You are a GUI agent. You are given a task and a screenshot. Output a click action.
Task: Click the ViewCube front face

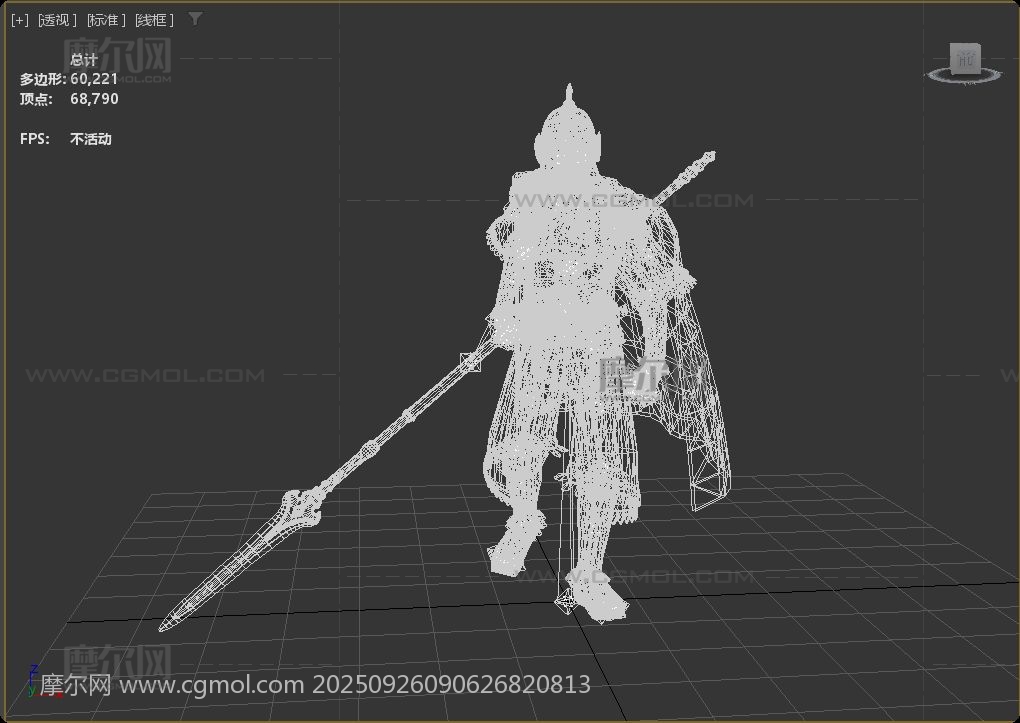tap(965, 59)
